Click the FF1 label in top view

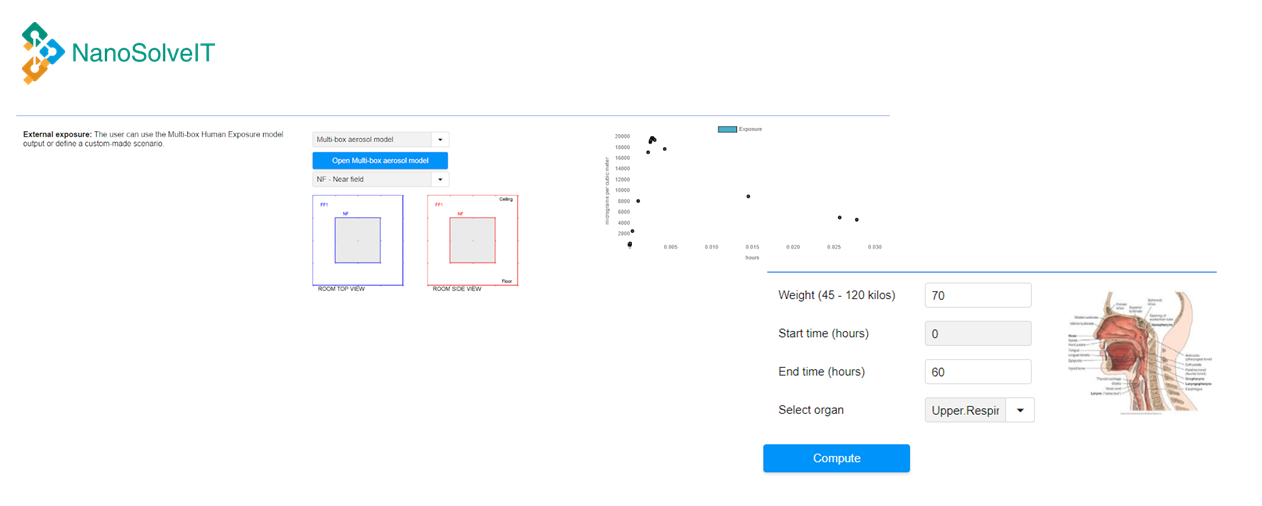click(x=324, y=204)
